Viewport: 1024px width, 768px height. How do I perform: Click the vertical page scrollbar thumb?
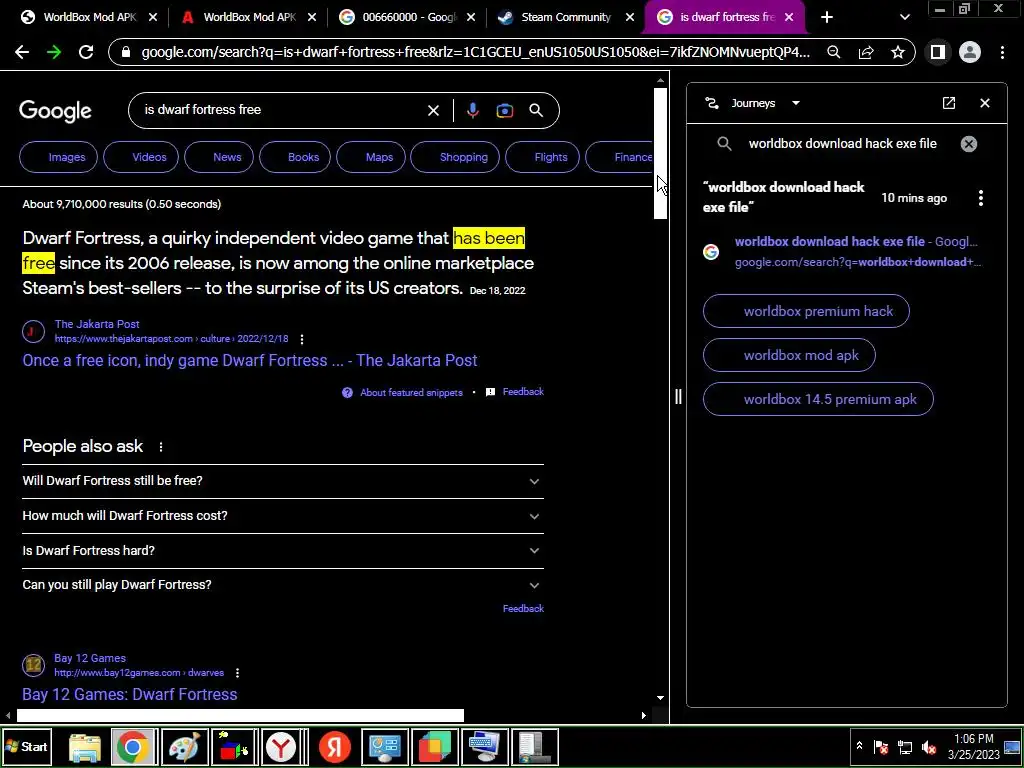coord(660,153)
